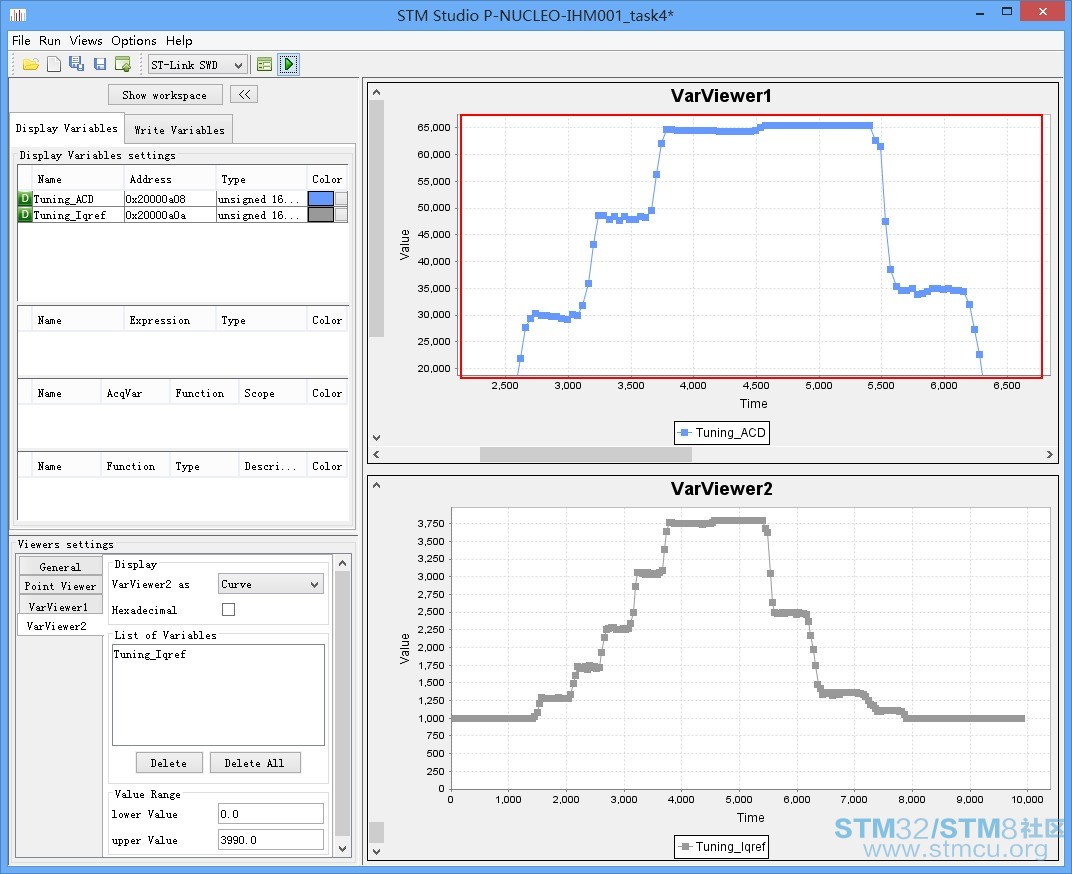The image size is (1072, 874).
Task: Open the Run menu
Action: 50,40
